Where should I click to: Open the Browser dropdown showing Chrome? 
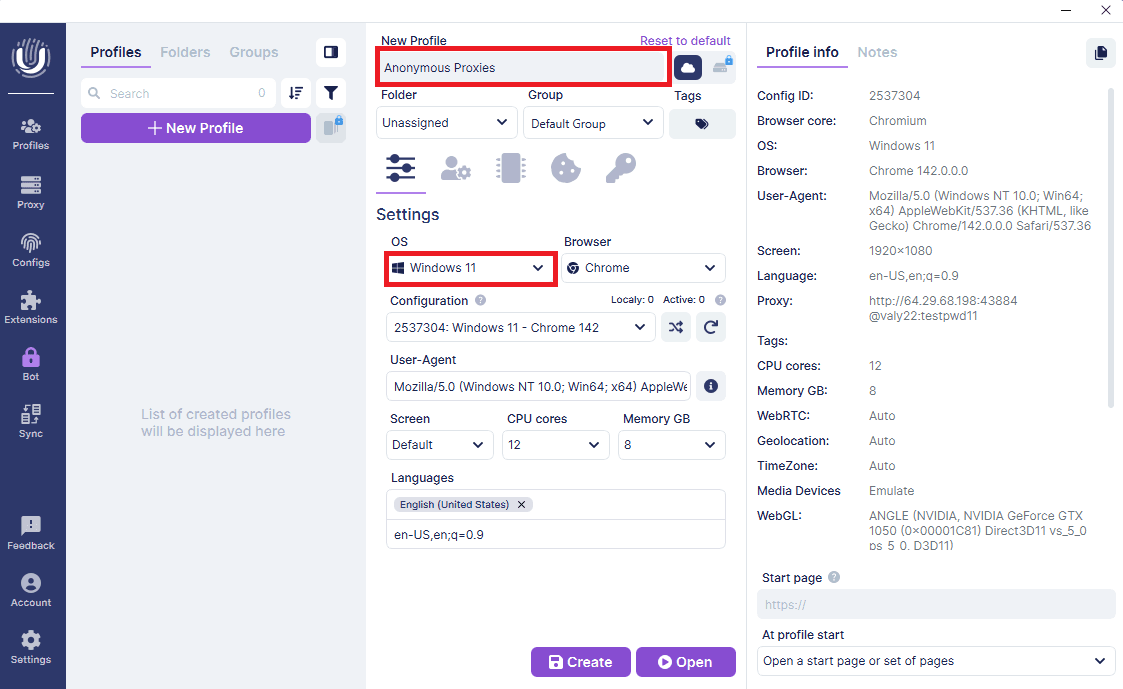pyautogui.click(x=643, y=267)
